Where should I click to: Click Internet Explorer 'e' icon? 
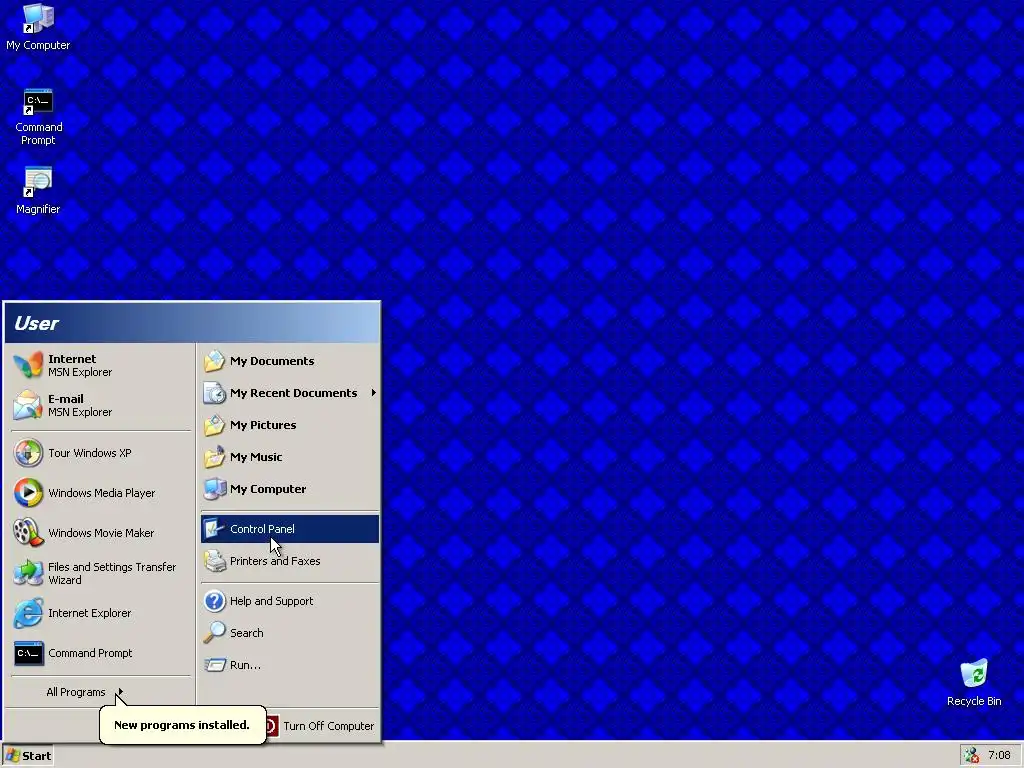[28, 613]
